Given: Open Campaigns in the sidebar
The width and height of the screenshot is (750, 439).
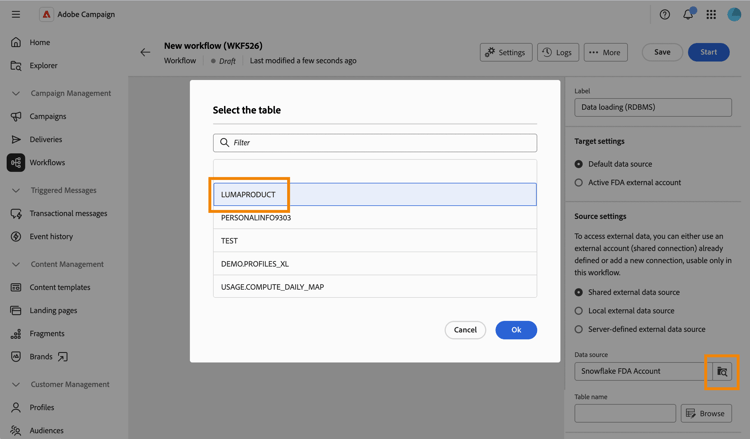Looking at the screenshot, I should tap(48, 116).
